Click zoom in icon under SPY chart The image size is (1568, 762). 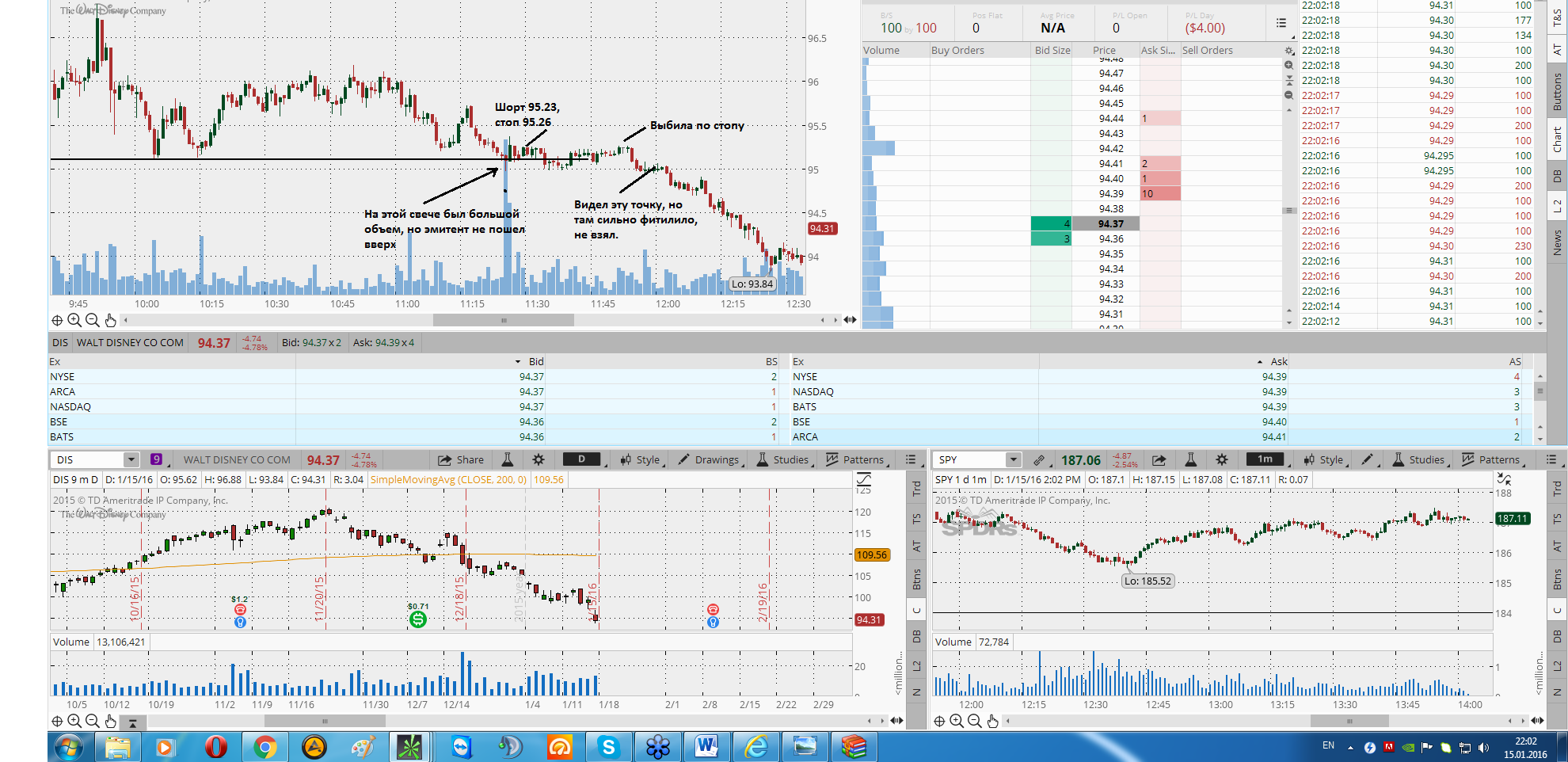pos(957,721)
